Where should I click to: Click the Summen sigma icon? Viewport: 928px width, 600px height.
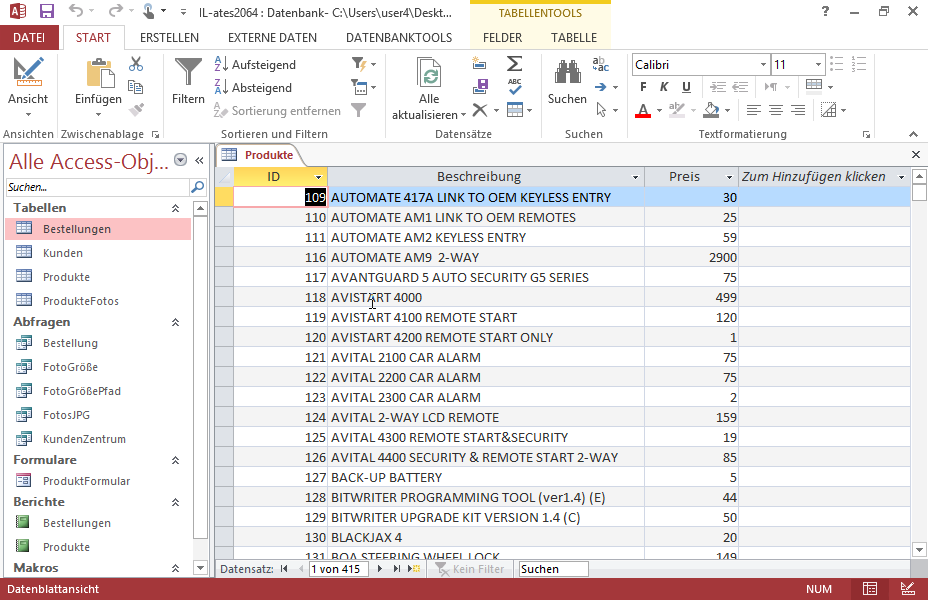click(x=514, y=63)
